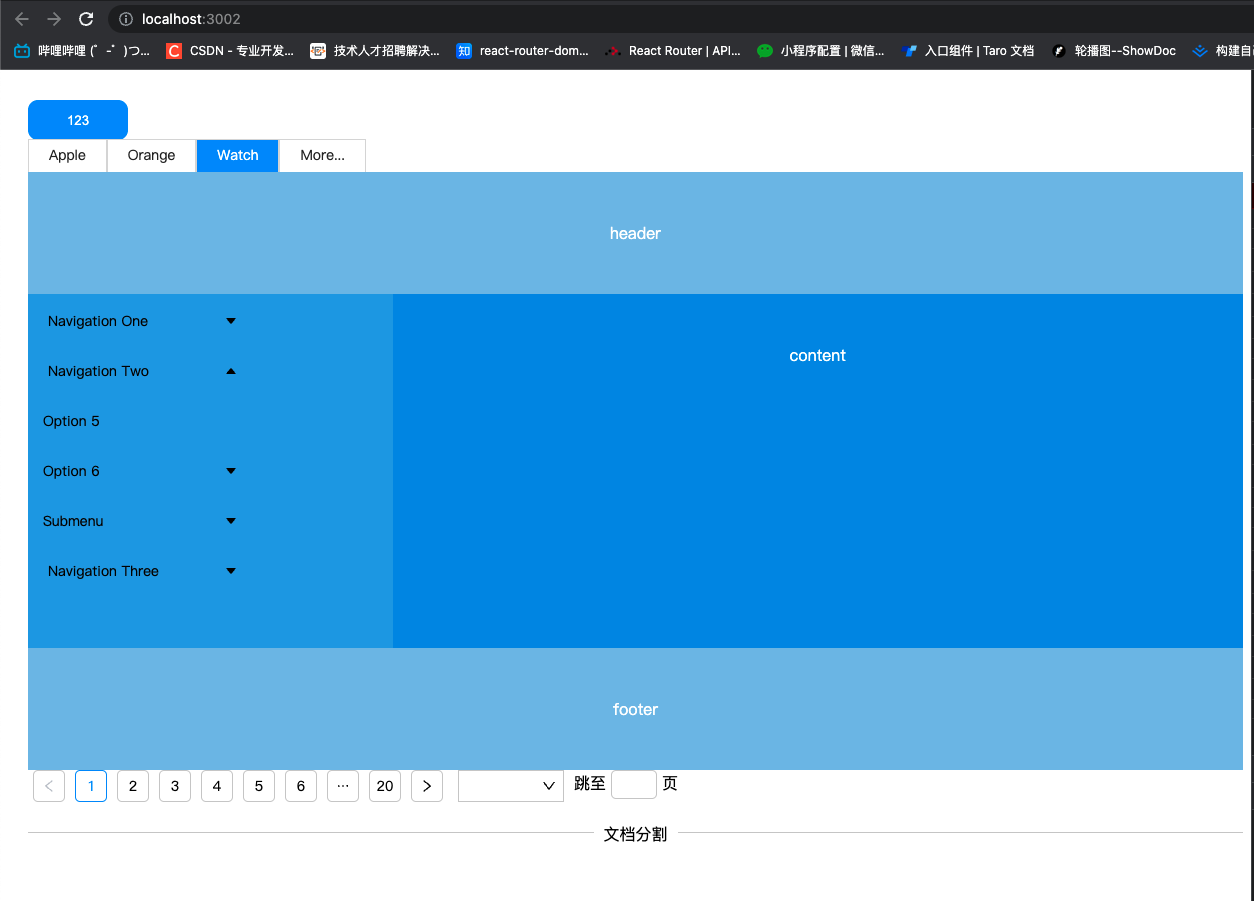This screenshot has height=901, width=1254.
Task: Go to next page with right chevron
Action: pos(427,786)
